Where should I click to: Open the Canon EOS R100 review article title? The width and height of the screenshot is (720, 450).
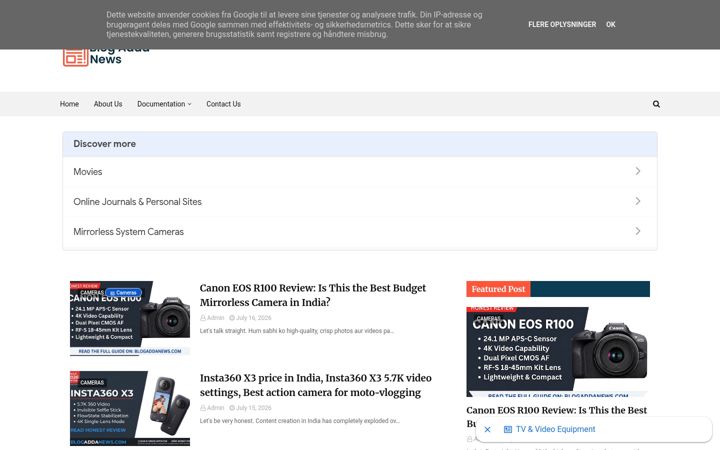click(313, 295)
